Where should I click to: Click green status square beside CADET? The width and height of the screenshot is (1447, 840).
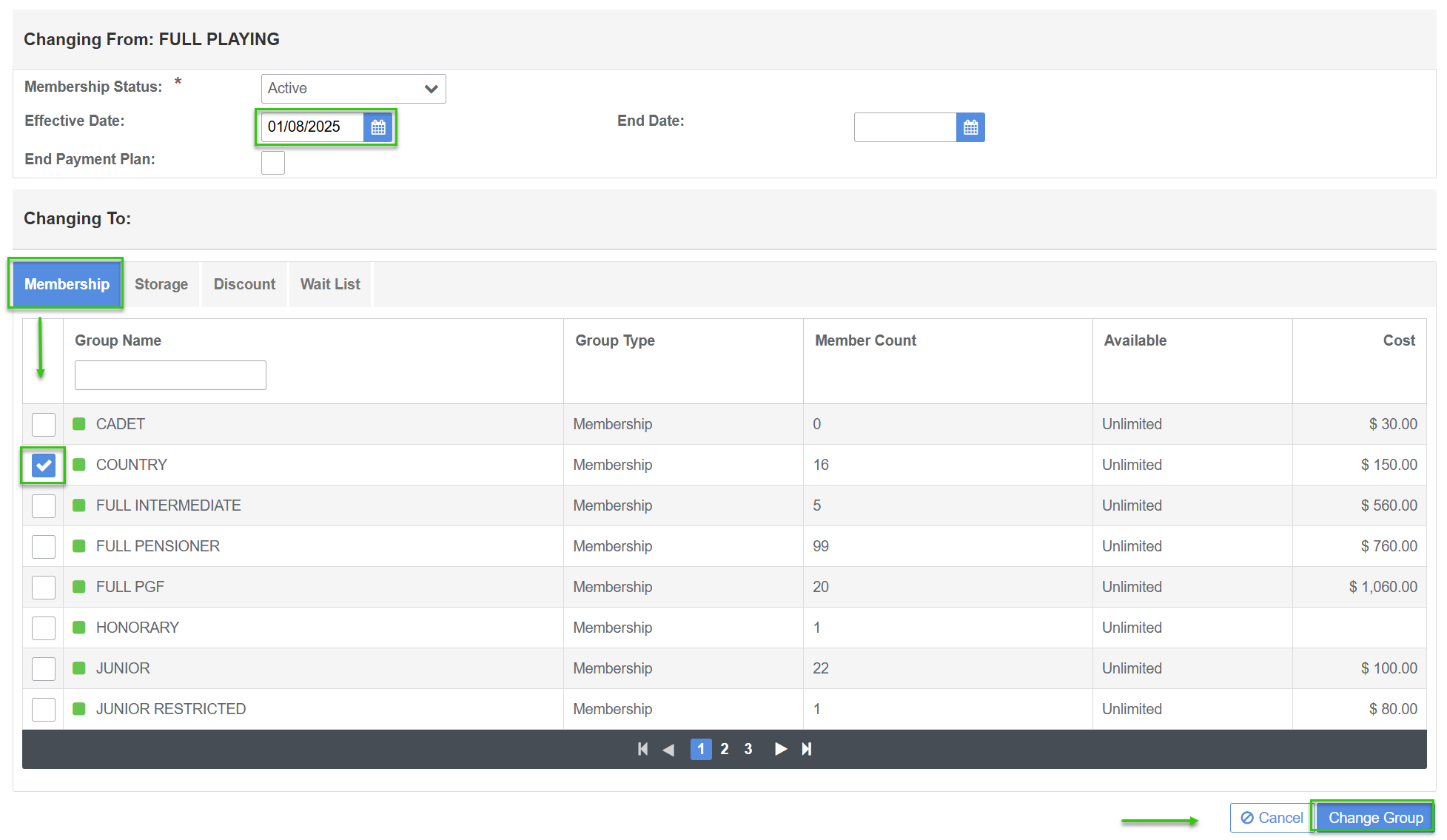[x=79, y=424]
